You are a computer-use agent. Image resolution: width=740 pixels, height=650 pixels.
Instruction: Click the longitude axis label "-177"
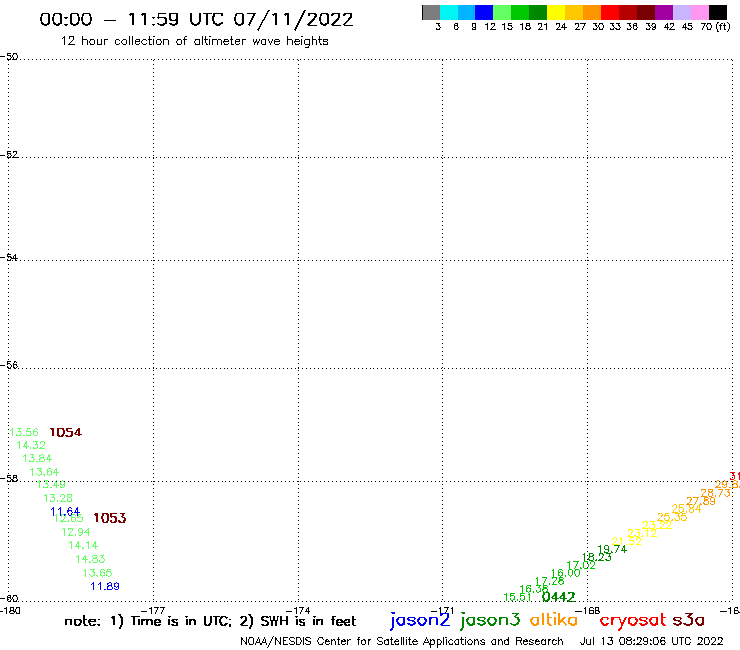point(153,610)
